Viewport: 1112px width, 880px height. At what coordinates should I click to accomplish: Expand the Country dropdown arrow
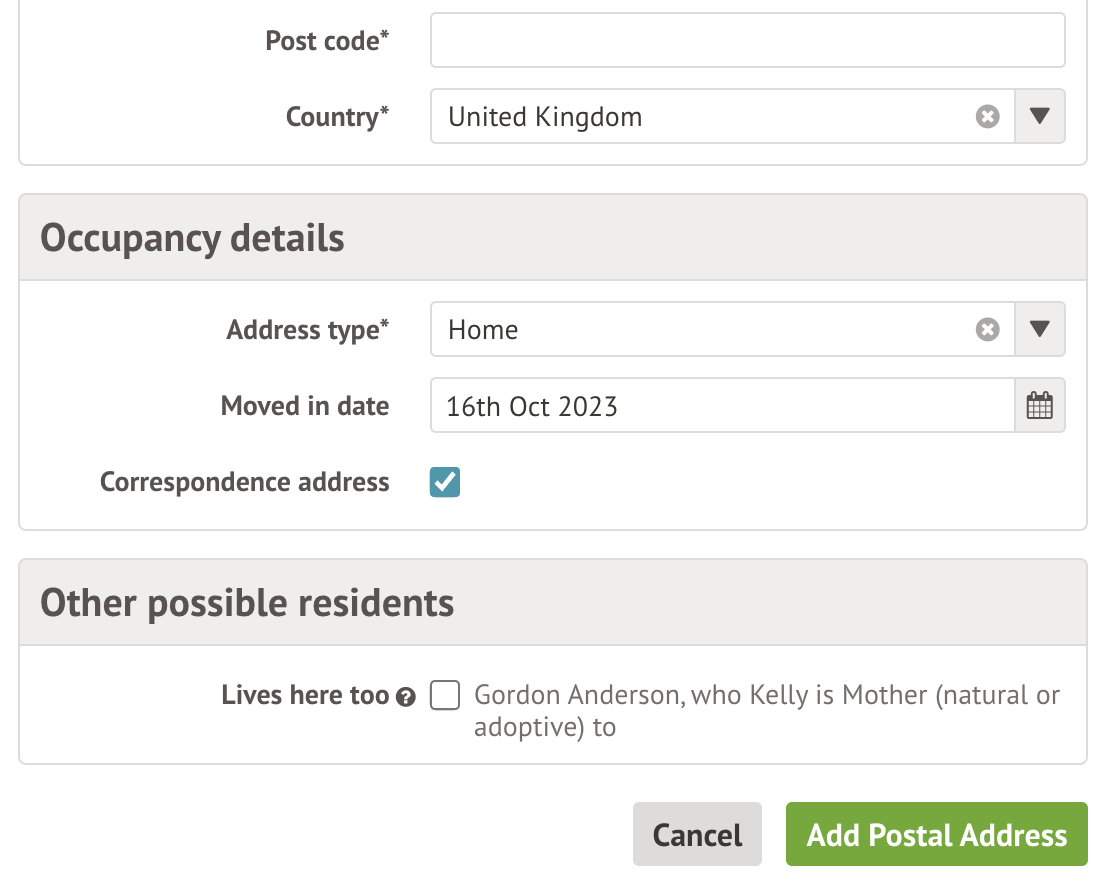1040,117
